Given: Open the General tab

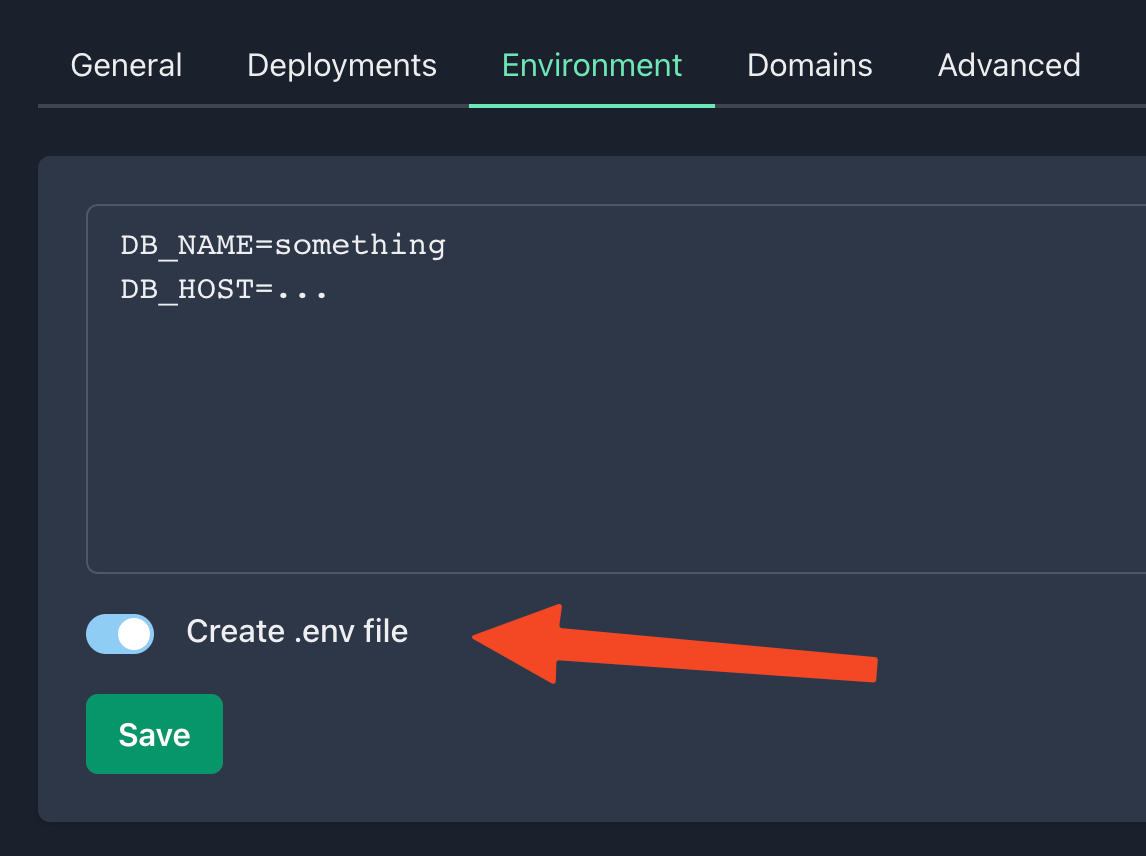Looking at the screenshot, I should pos(126,65).
